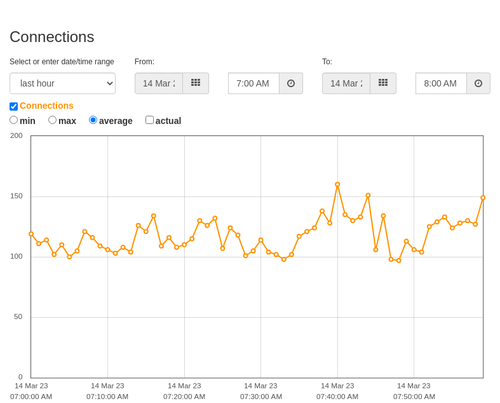
Task: Open the From date calendar picker icon
Action: (196, 83)
